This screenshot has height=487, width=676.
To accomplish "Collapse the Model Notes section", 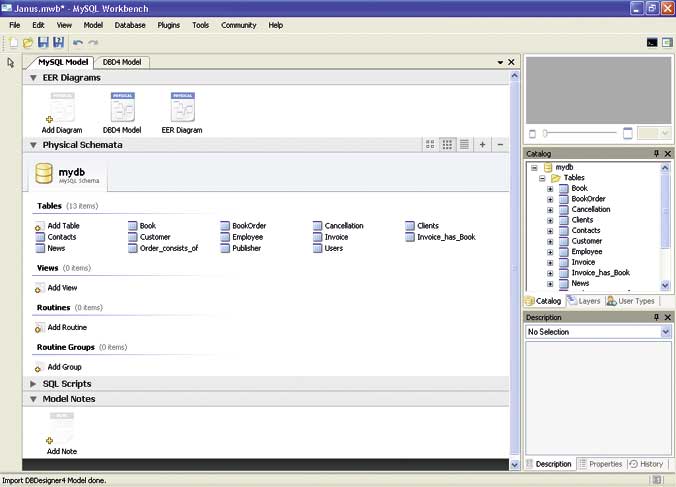I will point(33,399).
